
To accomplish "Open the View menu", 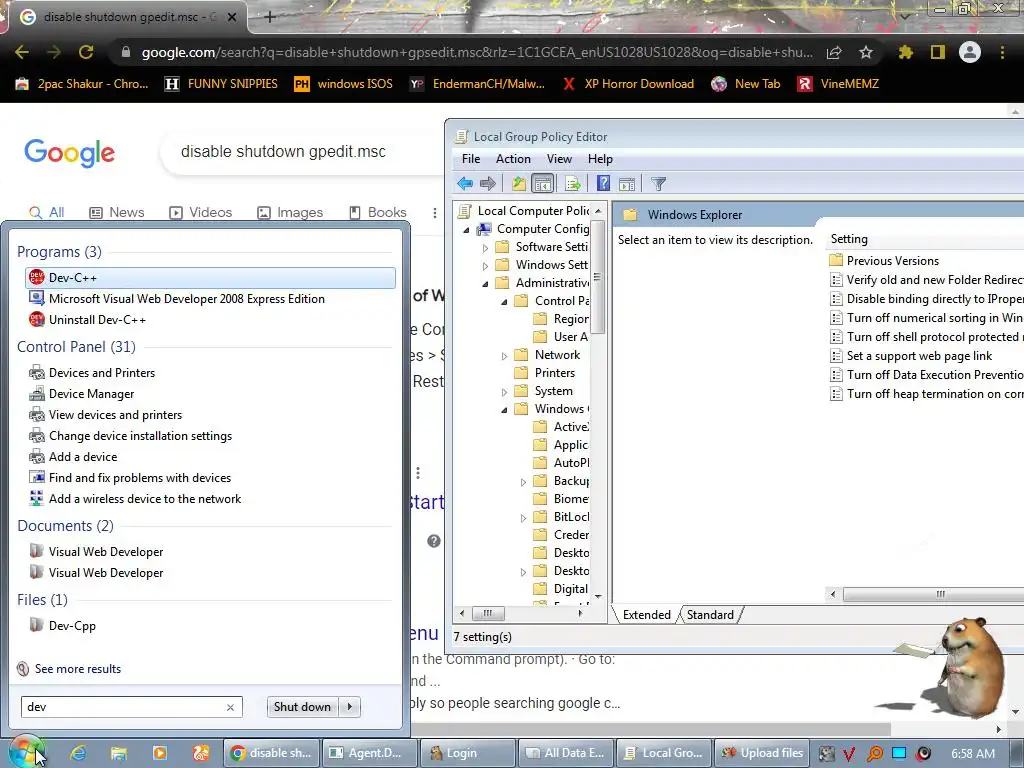I will [559, 159].
